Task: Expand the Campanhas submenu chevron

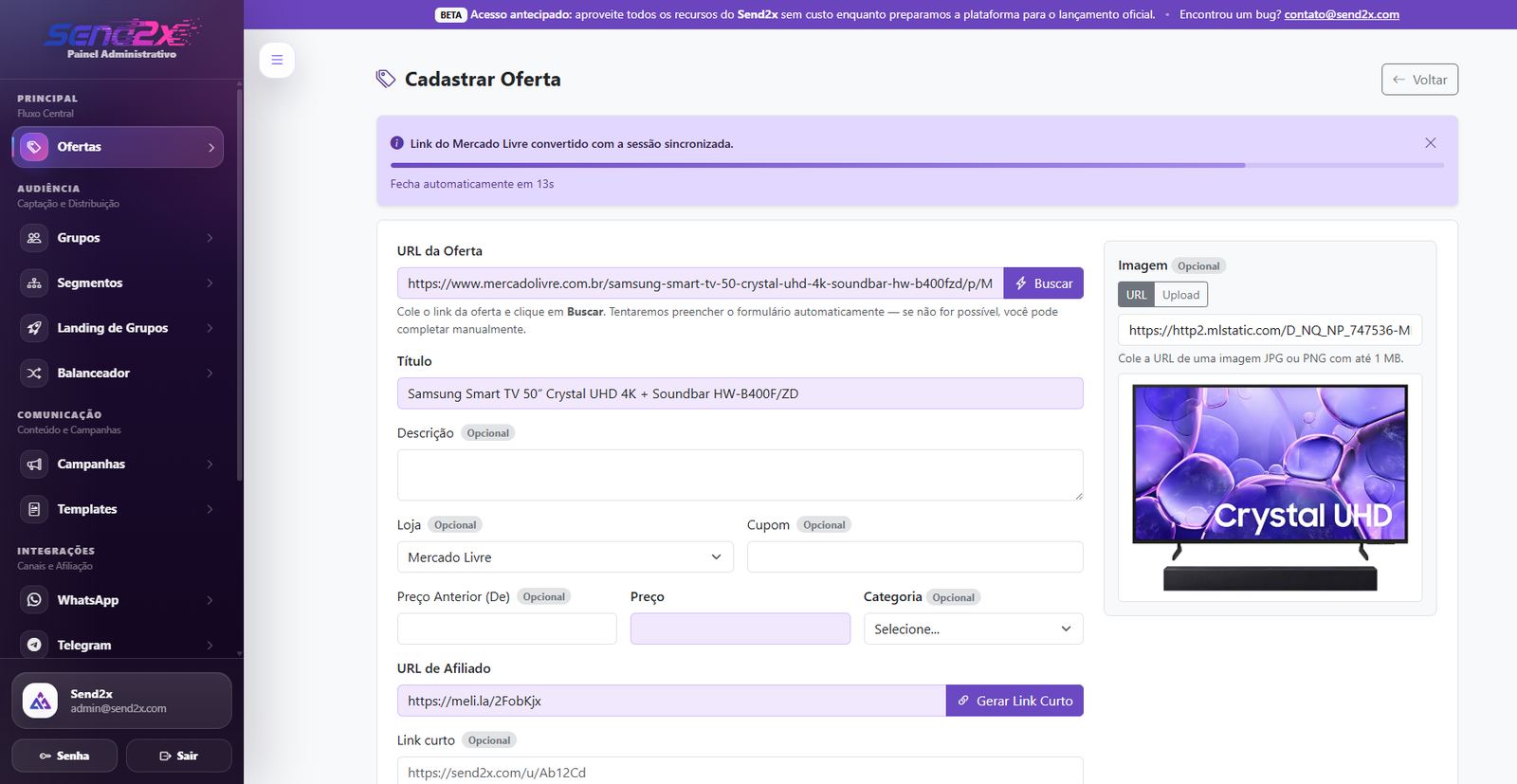Action: coord(210,464)
